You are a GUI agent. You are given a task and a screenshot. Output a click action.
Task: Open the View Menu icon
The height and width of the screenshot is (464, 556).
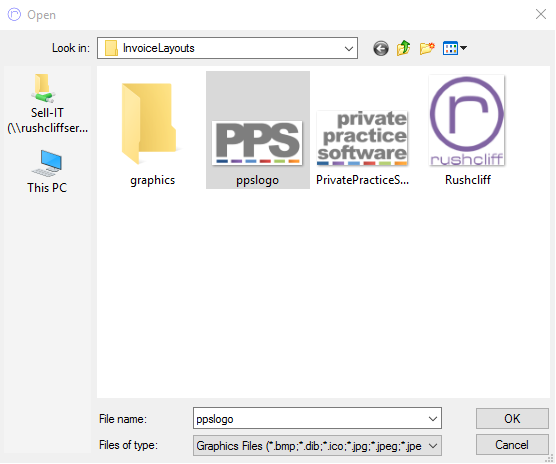(x=450, y=48)
